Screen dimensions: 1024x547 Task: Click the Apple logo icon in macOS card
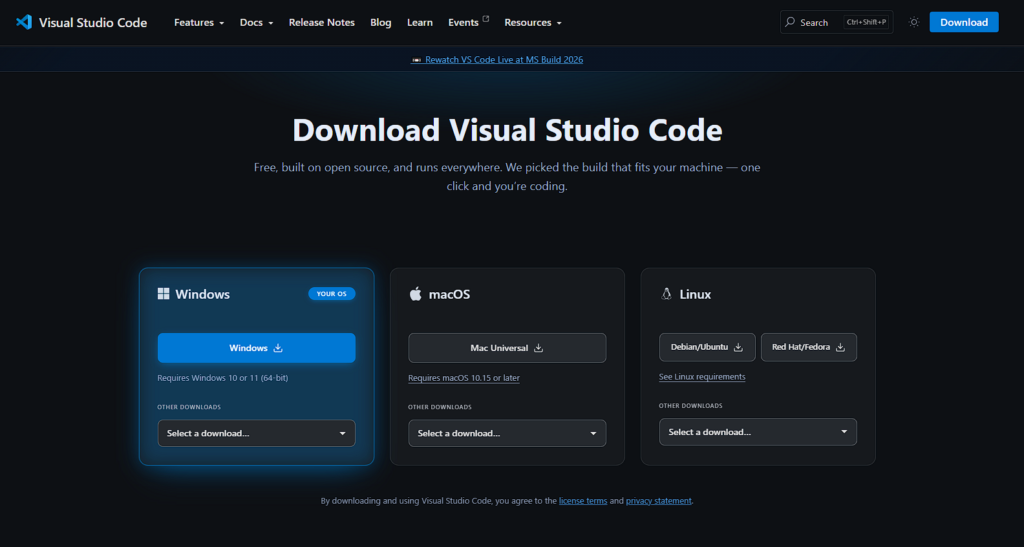click(415, 294)
